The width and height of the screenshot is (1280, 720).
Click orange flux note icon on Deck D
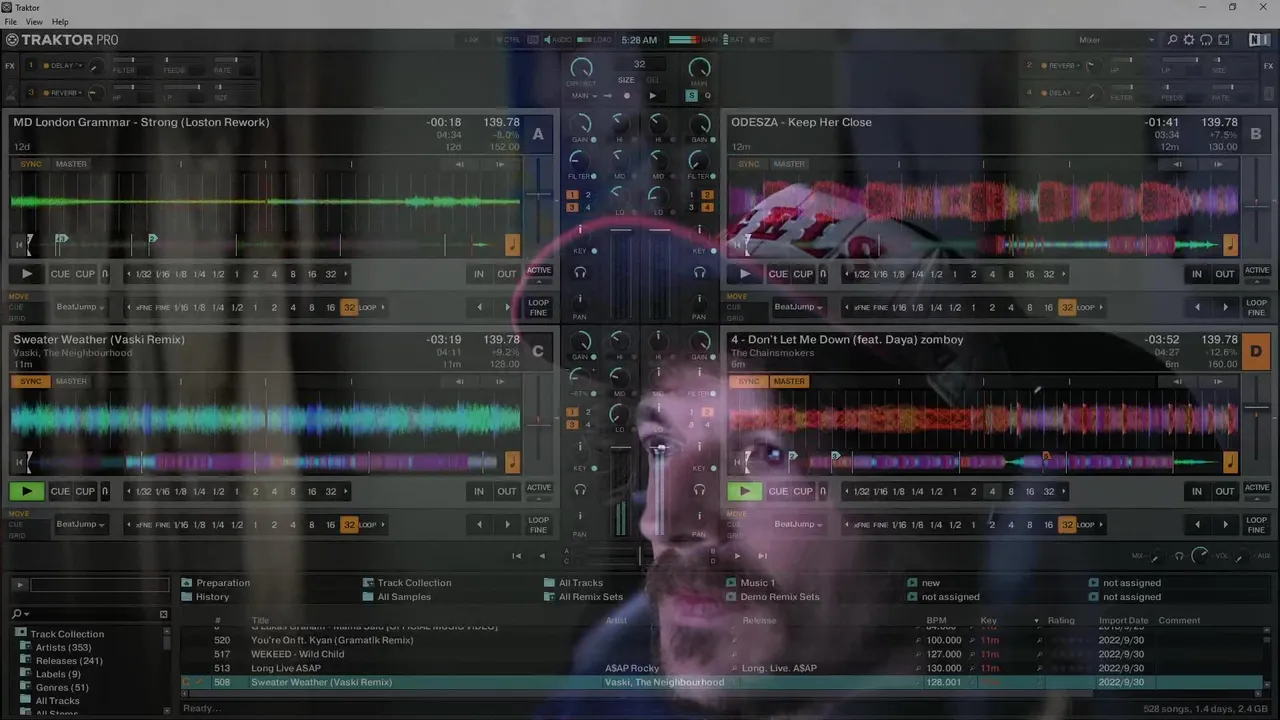[1230, 462]
